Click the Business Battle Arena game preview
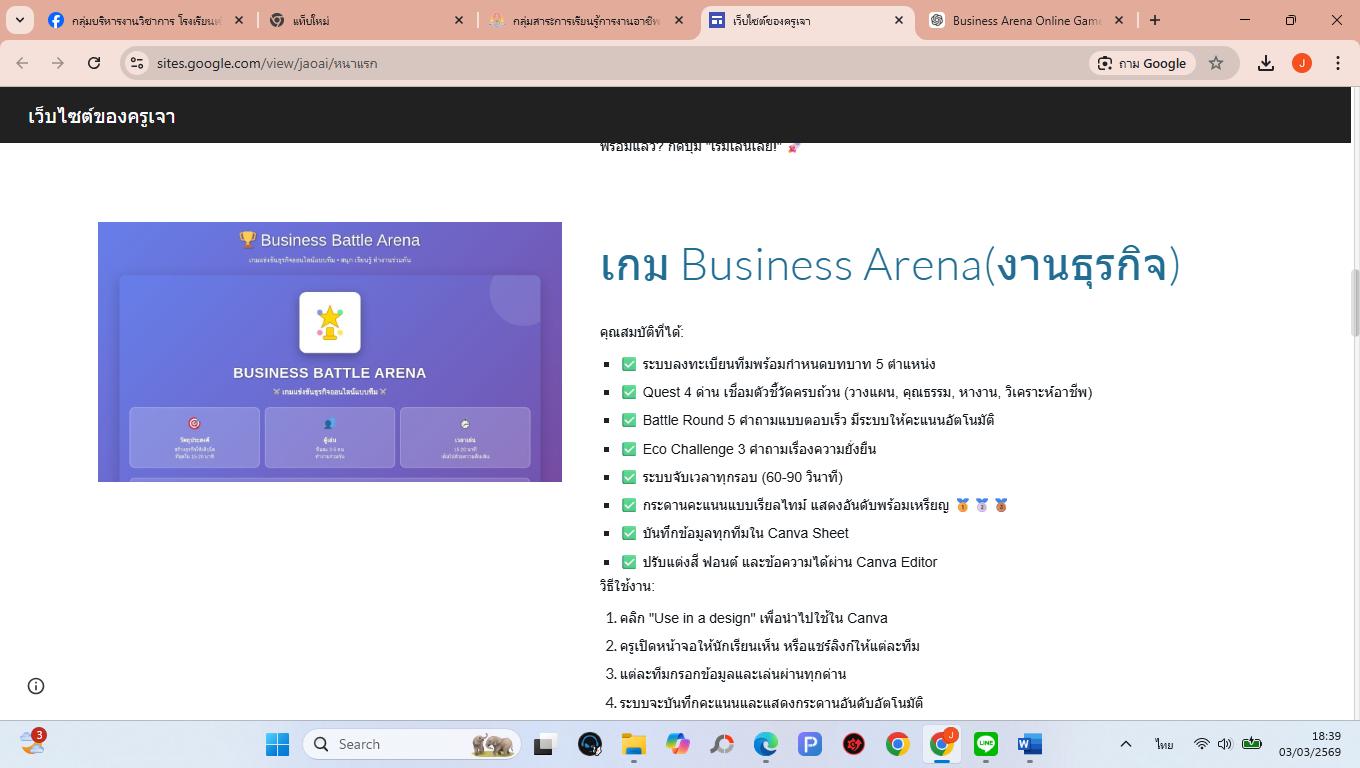The width and height of the screenshot is (1360, 768). click(329, 352)
